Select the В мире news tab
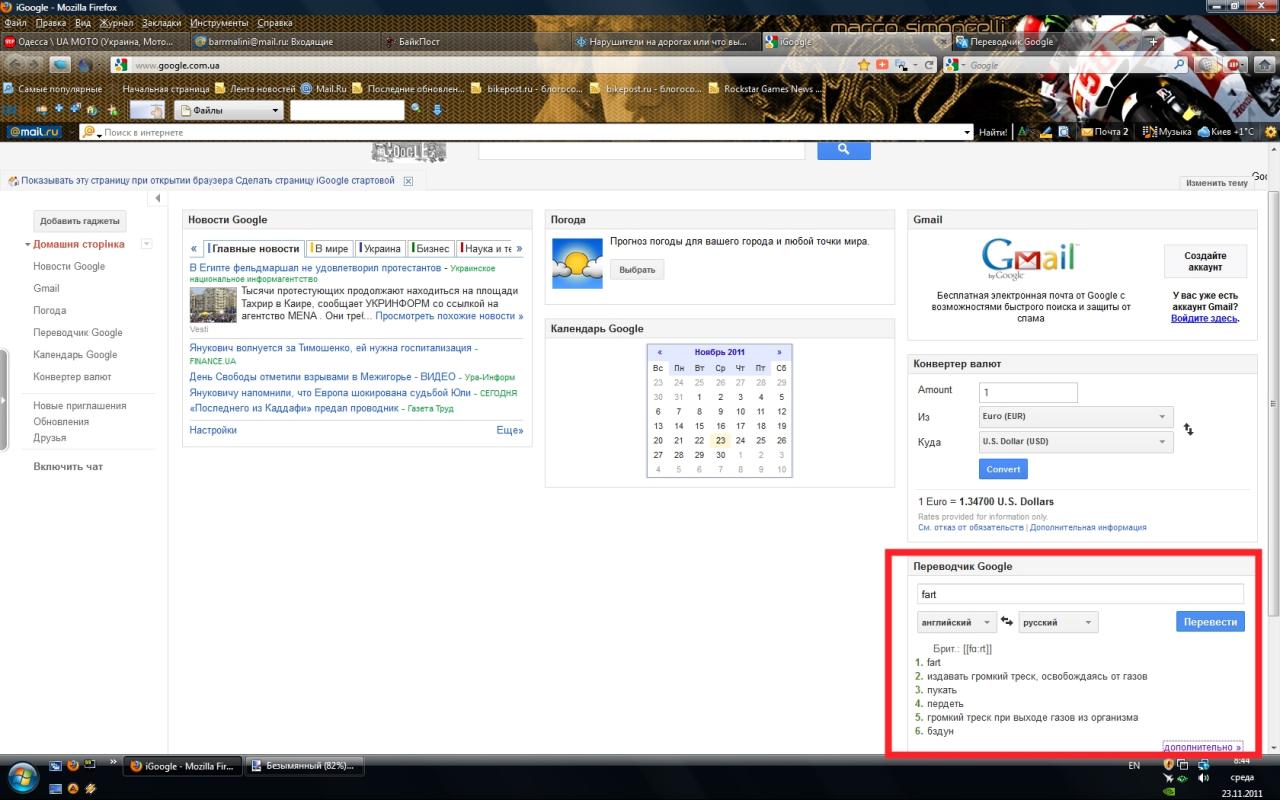 (330, 249)
